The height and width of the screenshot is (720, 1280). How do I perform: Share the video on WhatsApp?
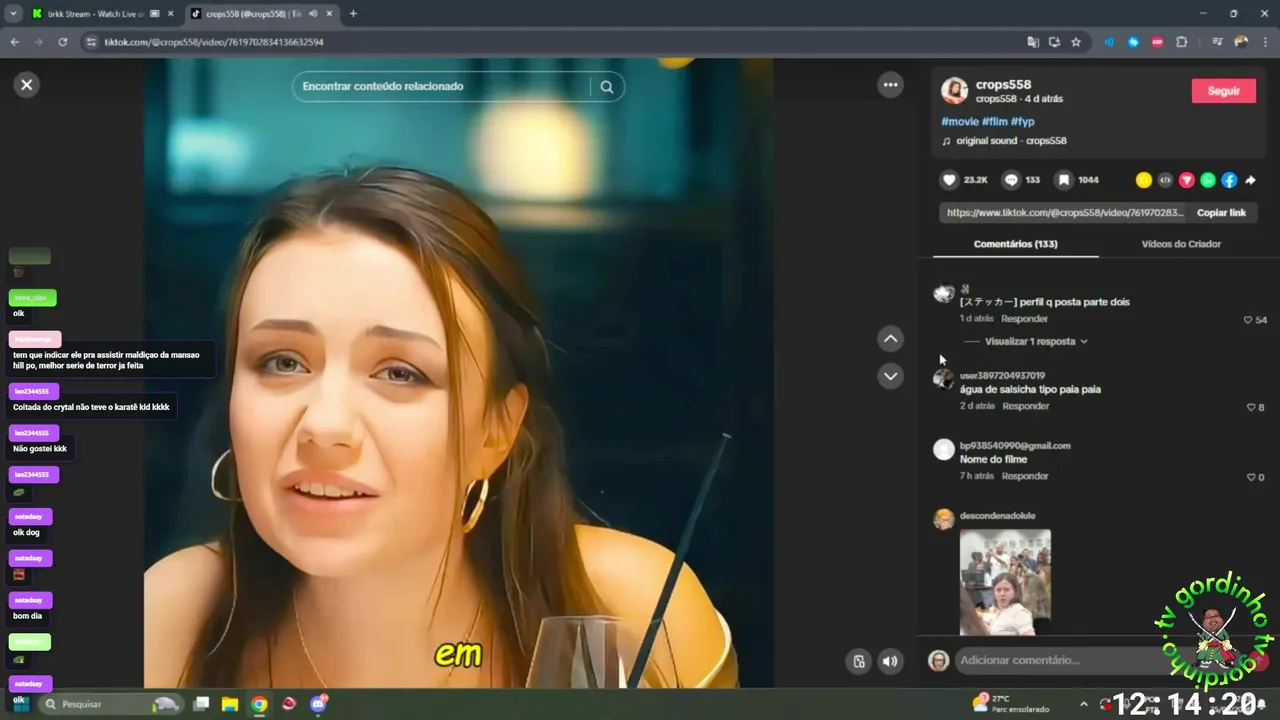click(1208, 180)
